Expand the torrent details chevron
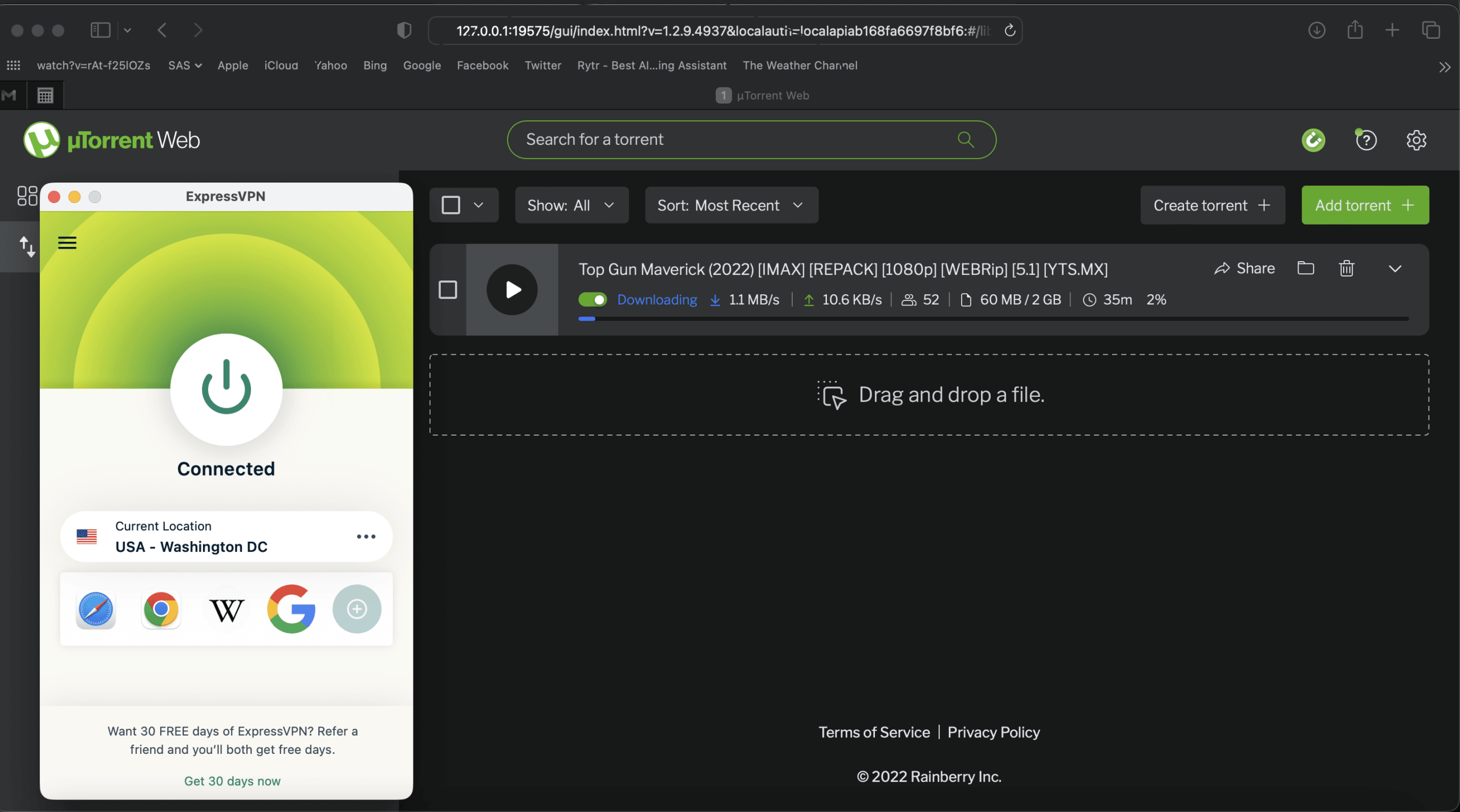The height and width of the screenshot is (812, 1460). [1395, 269]
